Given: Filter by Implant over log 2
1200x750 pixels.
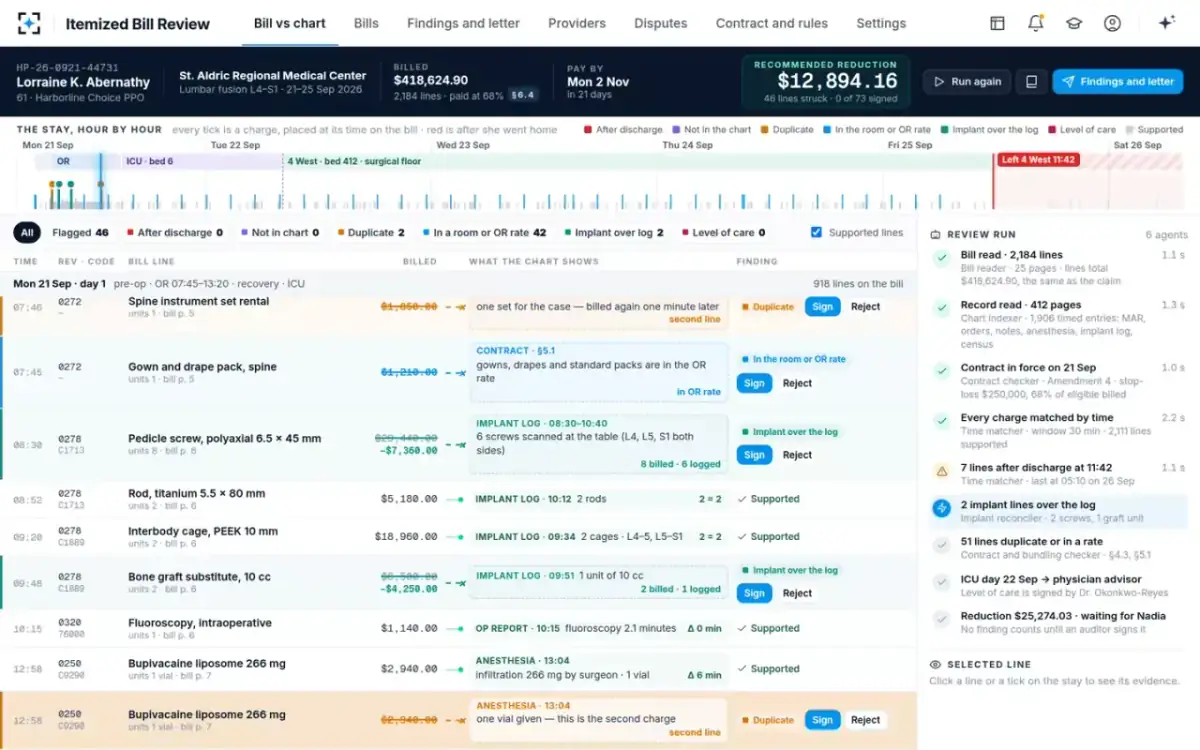Looking at the screenshot, I should (x=614, y=233).
